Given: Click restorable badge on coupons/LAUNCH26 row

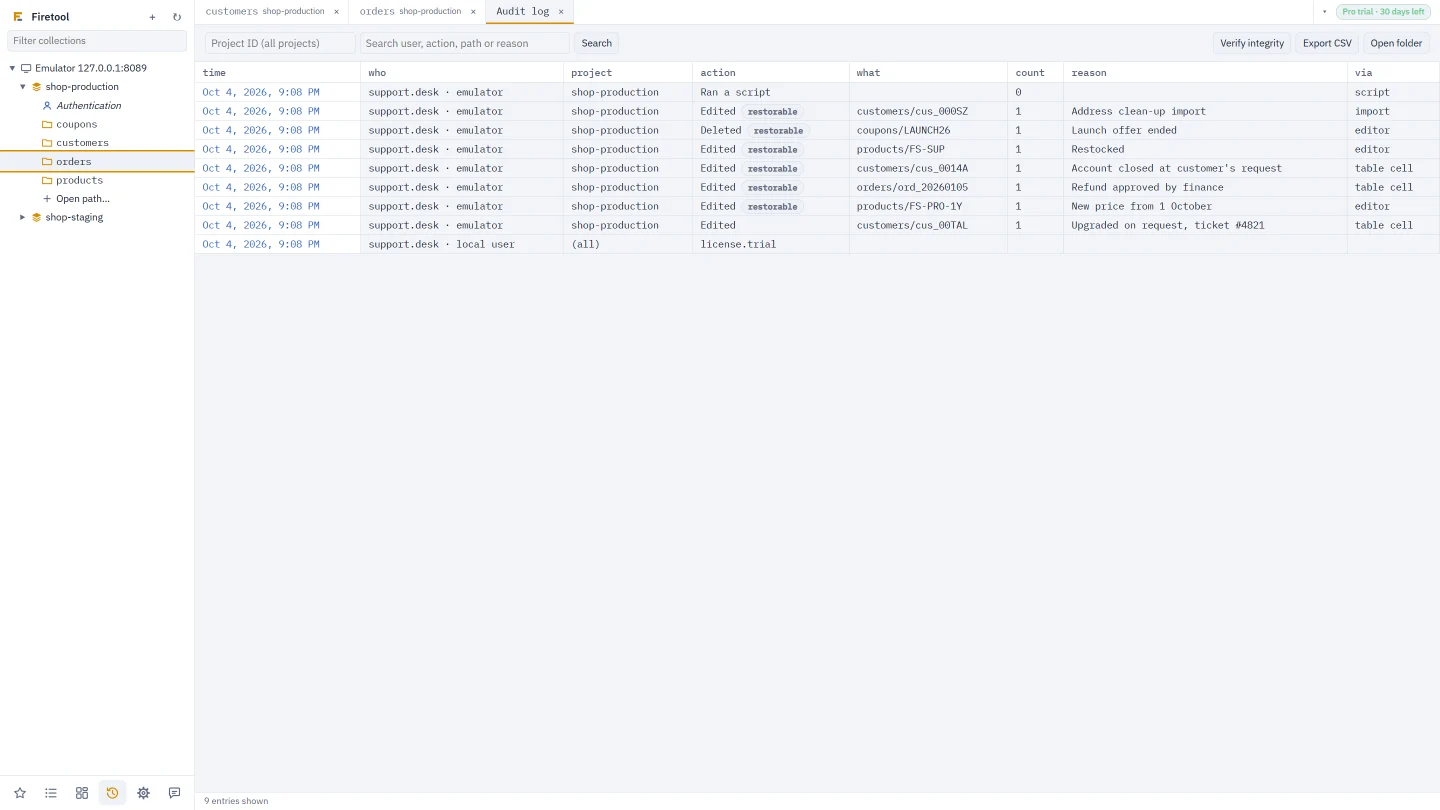Looking at the screenshot, I should click(x=778, y=131).
